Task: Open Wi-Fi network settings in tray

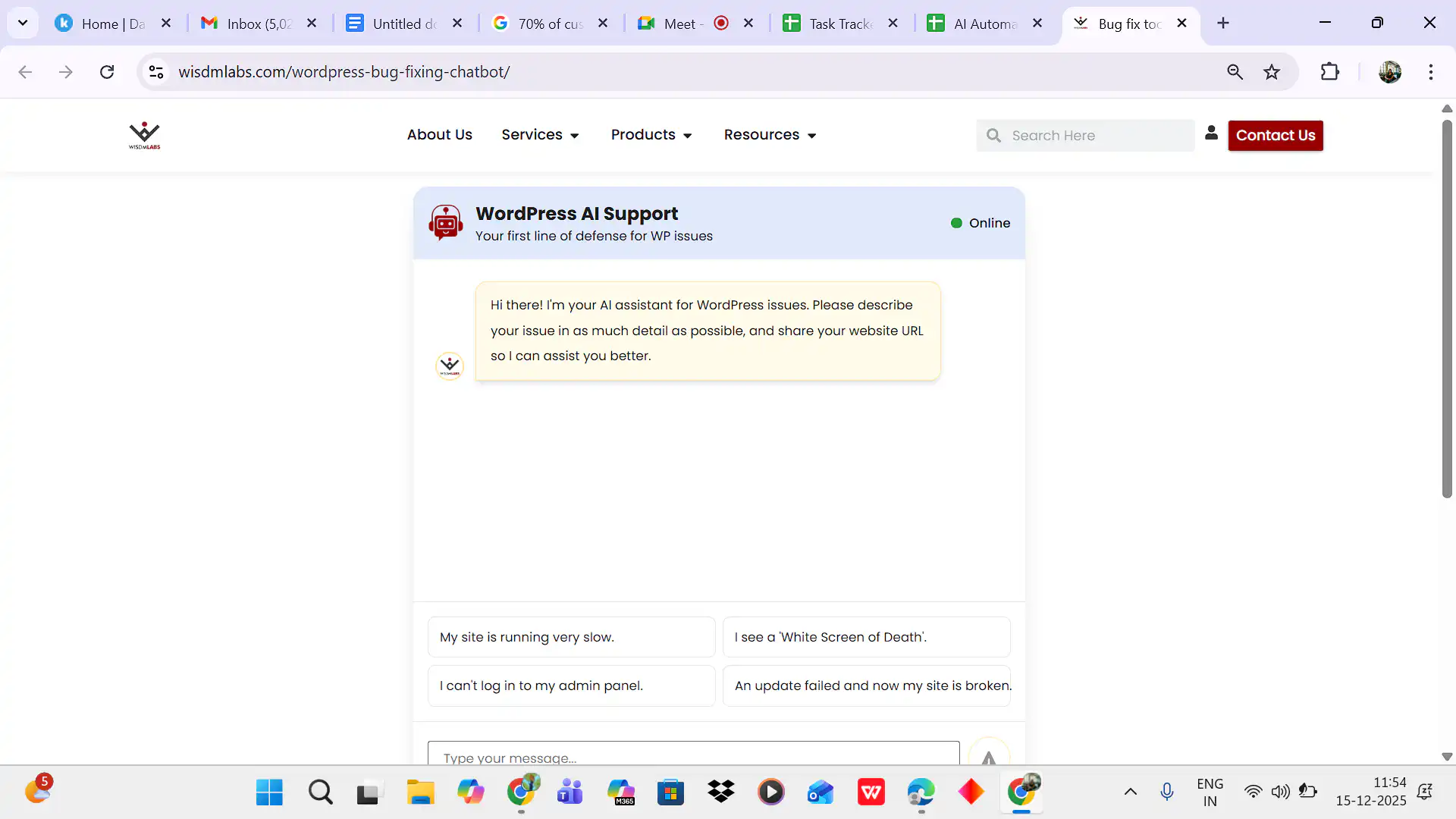Action: point(1253,792)
